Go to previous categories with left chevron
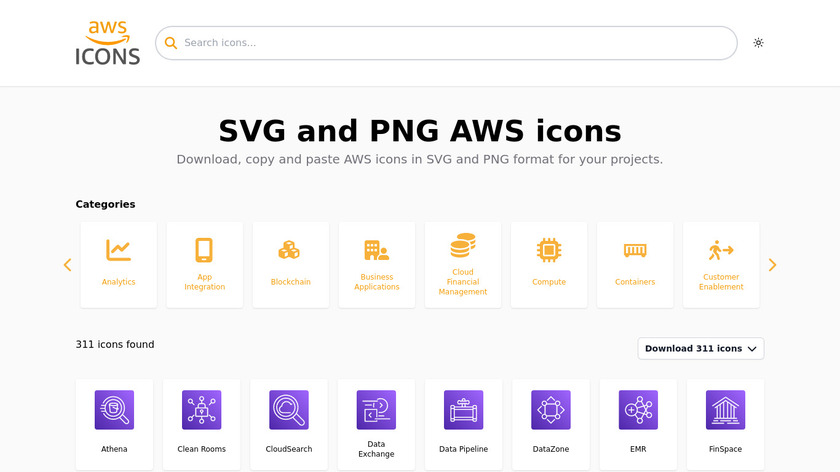840x472 pixels. 68,265
